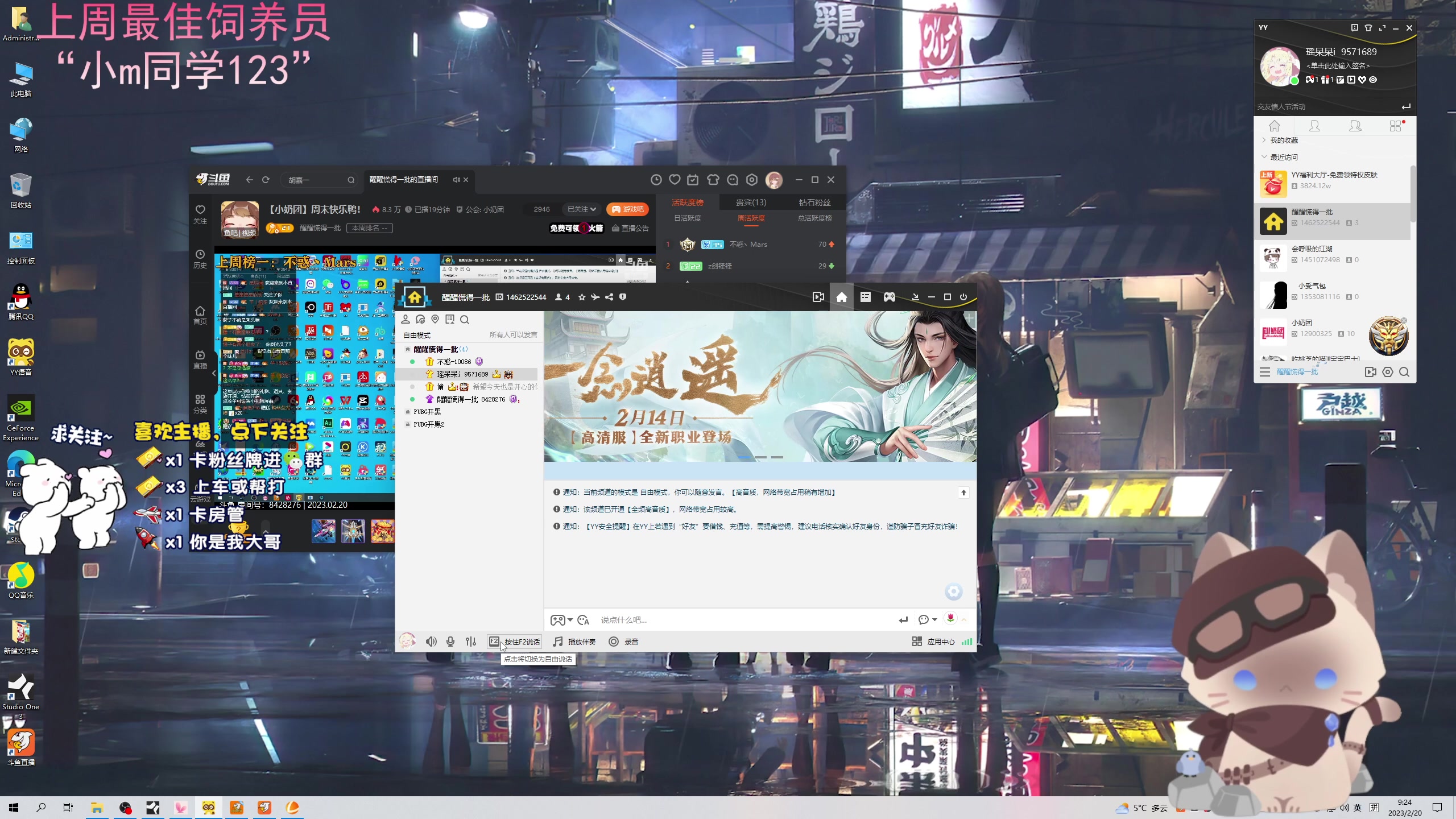Click the heart favorites icon in Douyu toolbar
1456x819 pixels.
point(675,180)
